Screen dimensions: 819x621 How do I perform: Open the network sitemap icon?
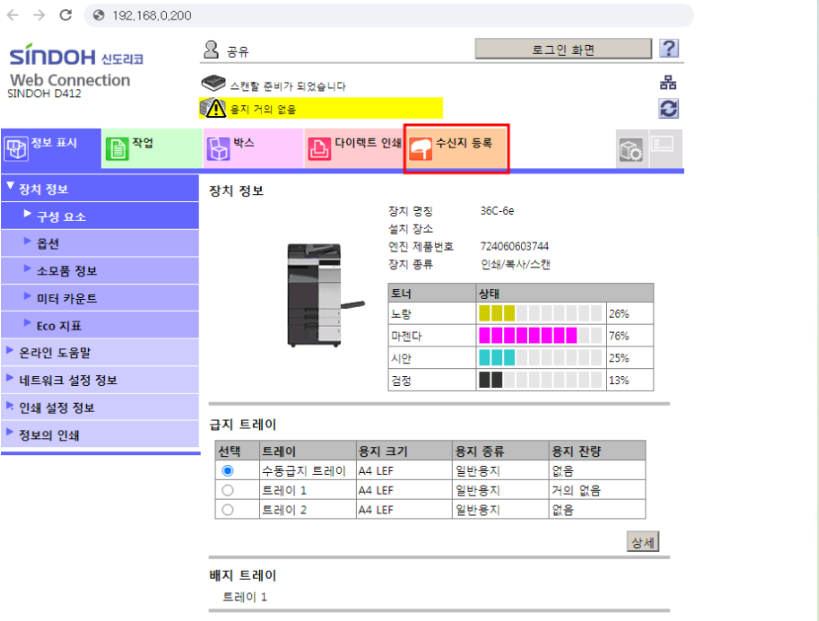668,82
